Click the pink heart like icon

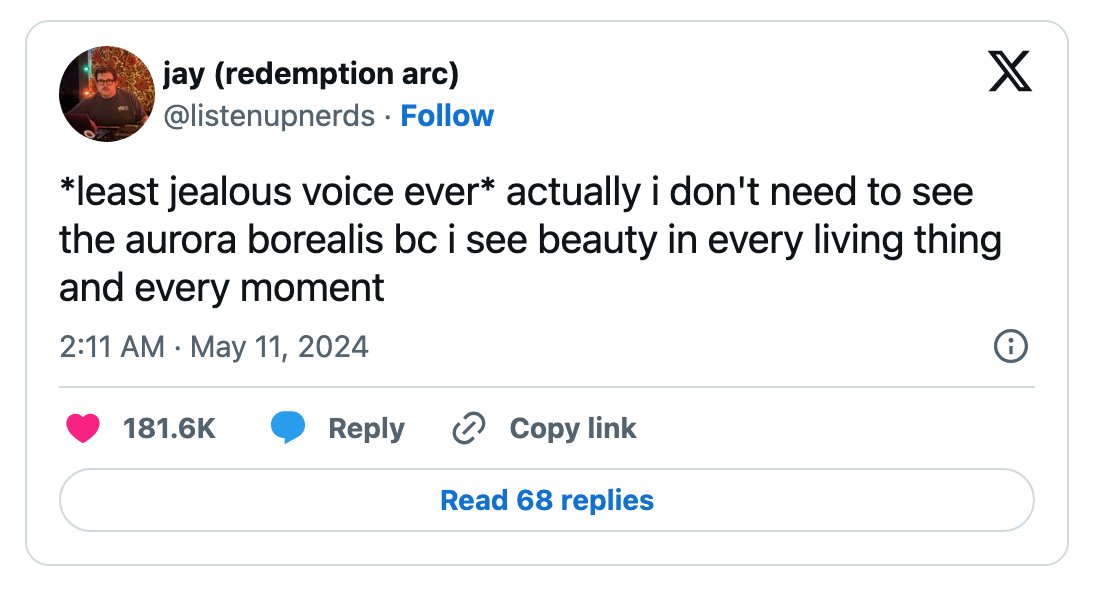coord(83,428)
